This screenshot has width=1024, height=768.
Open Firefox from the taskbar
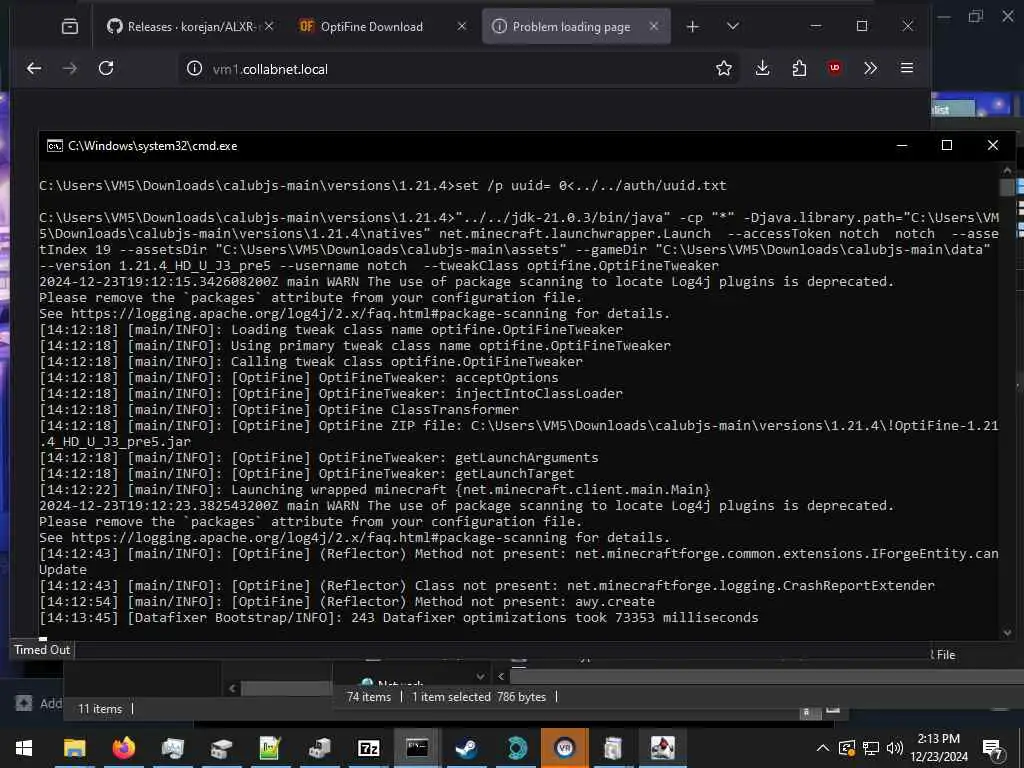coord(123,748)
